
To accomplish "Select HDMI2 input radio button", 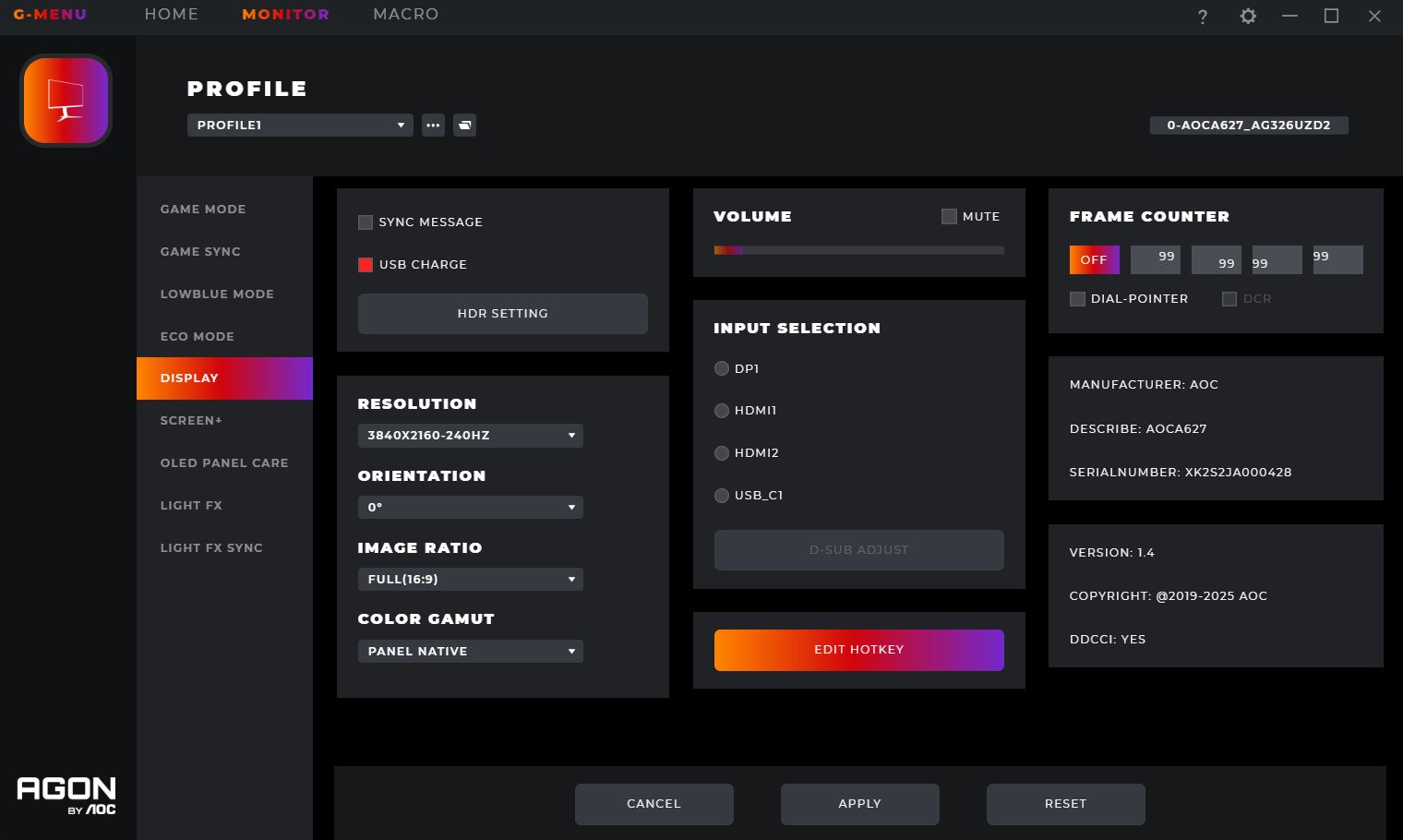I will point(722,453).
